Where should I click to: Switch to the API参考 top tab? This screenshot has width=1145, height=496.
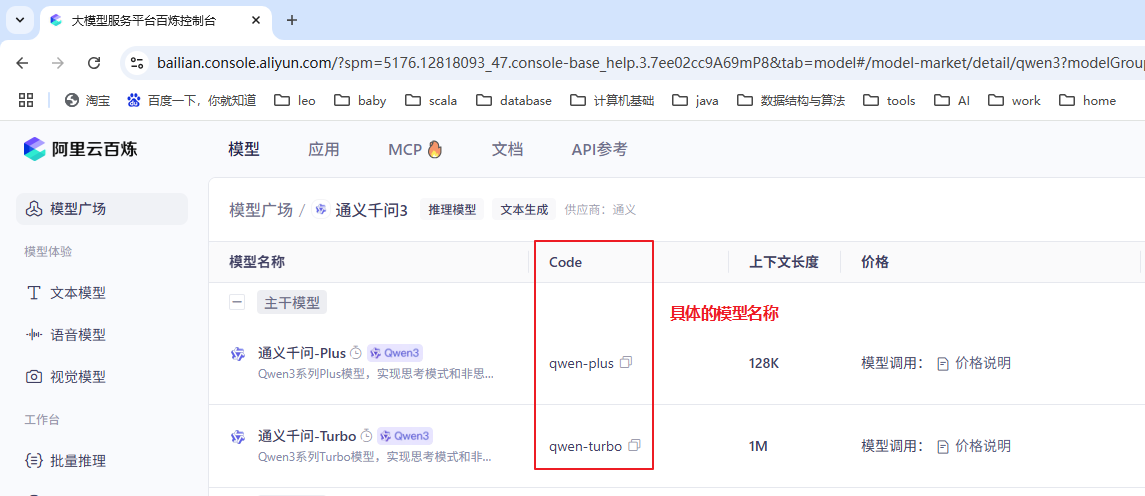click(599, 150)
